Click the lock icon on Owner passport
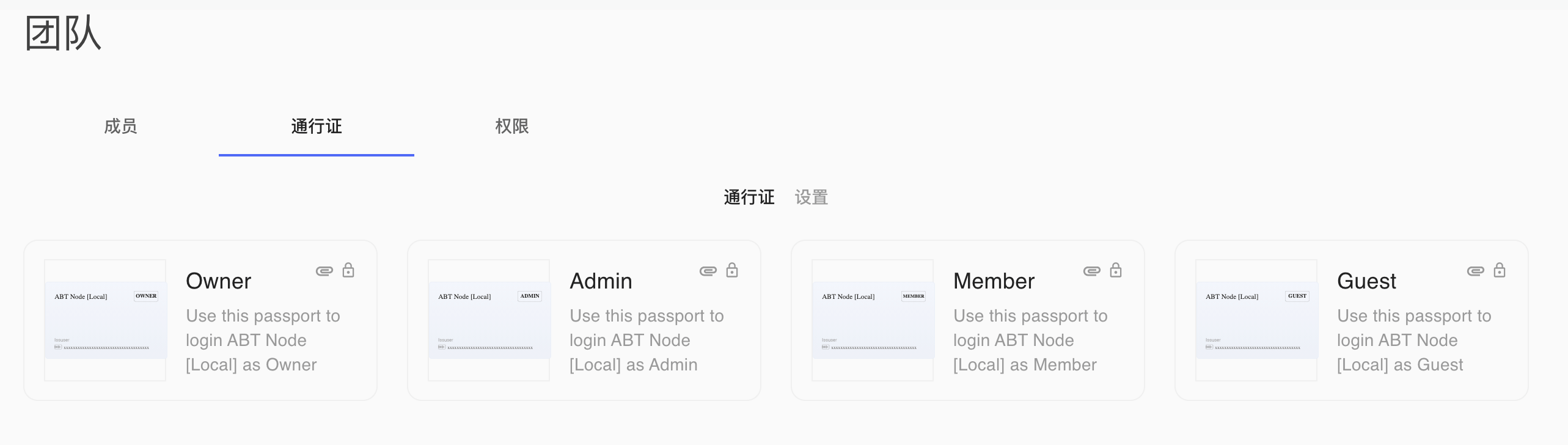 (x=348, y=270)
